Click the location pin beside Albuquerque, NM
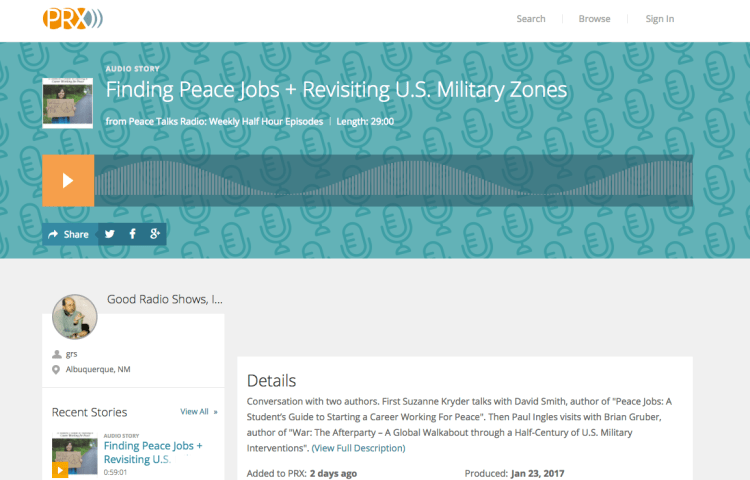Viewport: 750px width, 480px height. 56,370
